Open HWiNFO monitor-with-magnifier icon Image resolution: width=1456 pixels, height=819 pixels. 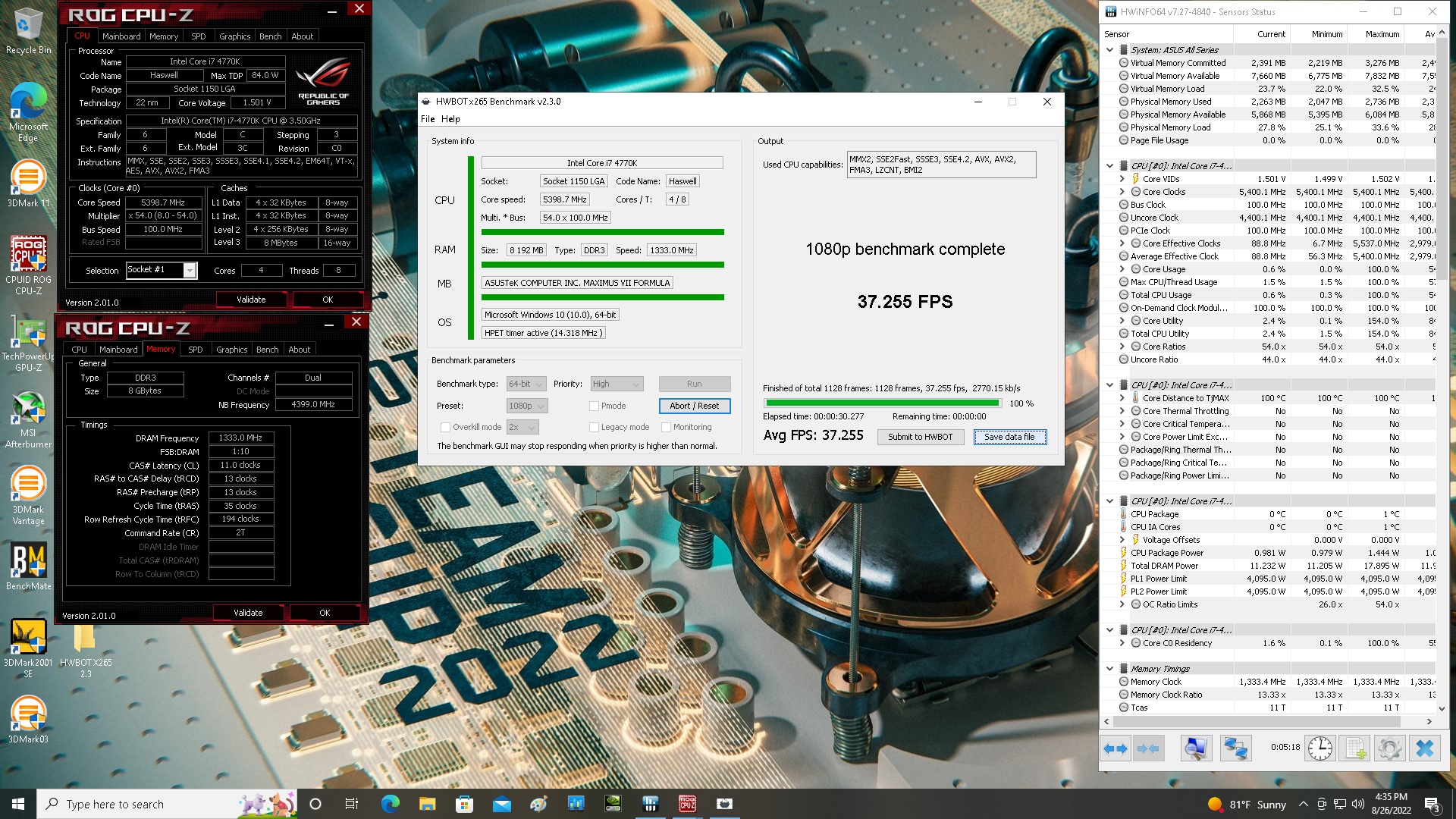pyautogui.click(x=1196, y=748)
